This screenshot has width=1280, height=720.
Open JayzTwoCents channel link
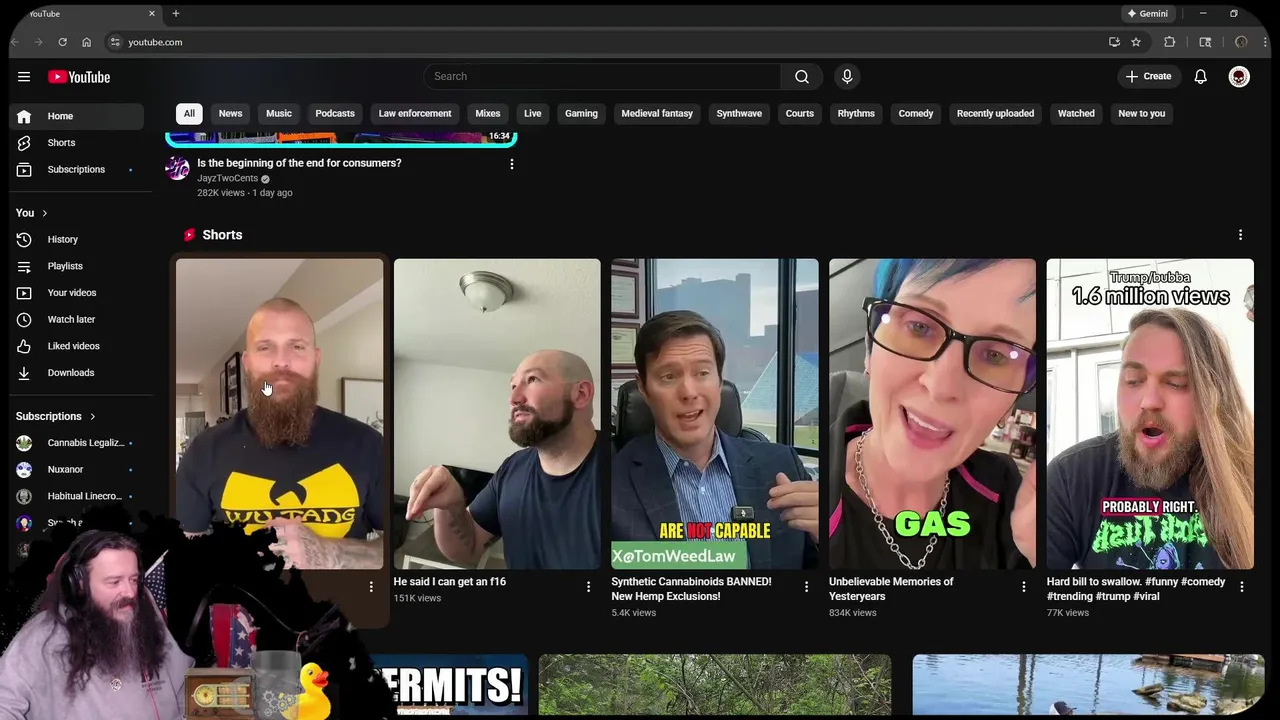228,178
